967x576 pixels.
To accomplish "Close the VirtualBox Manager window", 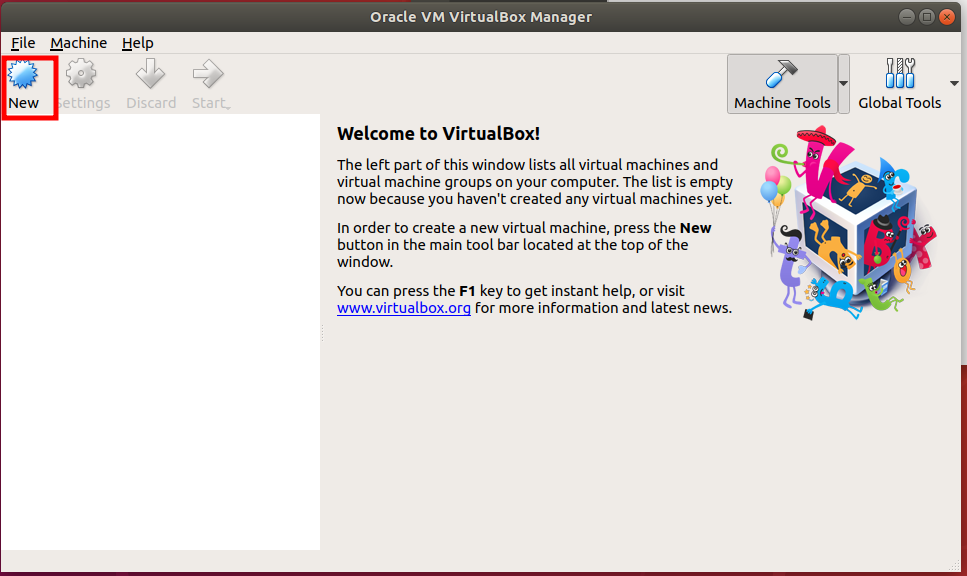I will coord(947,17).
